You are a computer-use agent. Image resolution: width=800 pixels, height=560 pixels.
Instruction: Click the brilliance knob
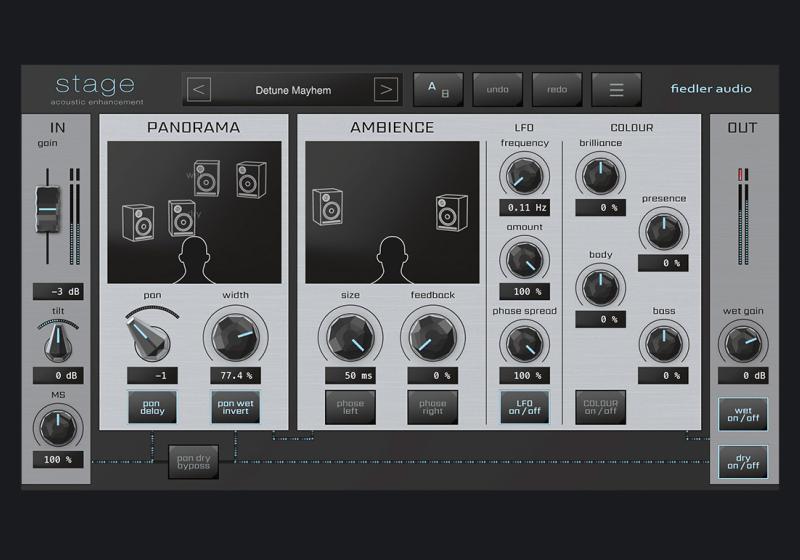pyautogui.click(x=601, y=176)
